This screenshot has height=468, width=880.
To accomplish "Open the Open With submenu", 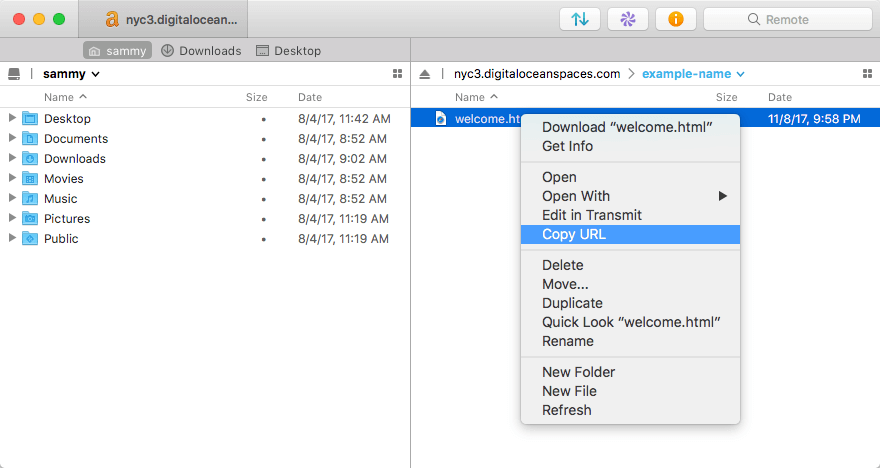I will click(630, 196).
